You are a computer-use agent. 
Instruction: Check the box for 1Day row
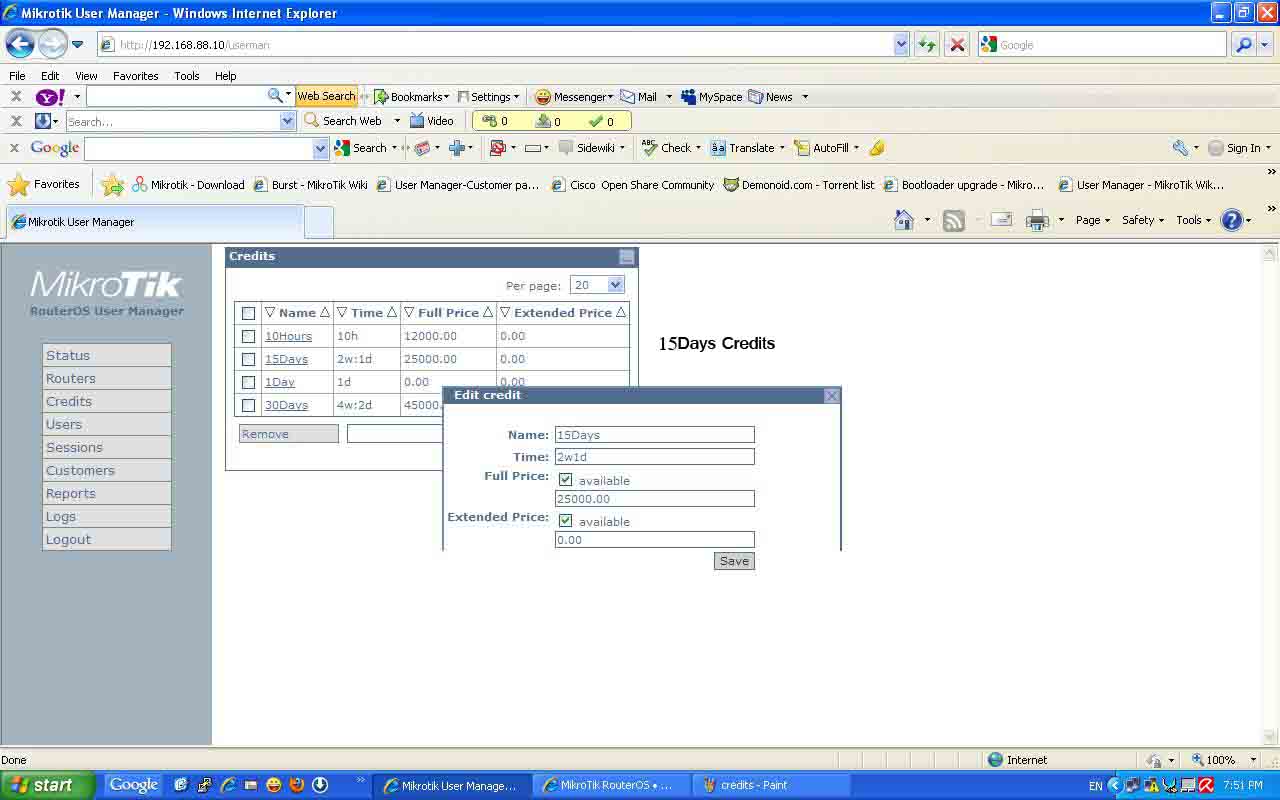(248, 382)
